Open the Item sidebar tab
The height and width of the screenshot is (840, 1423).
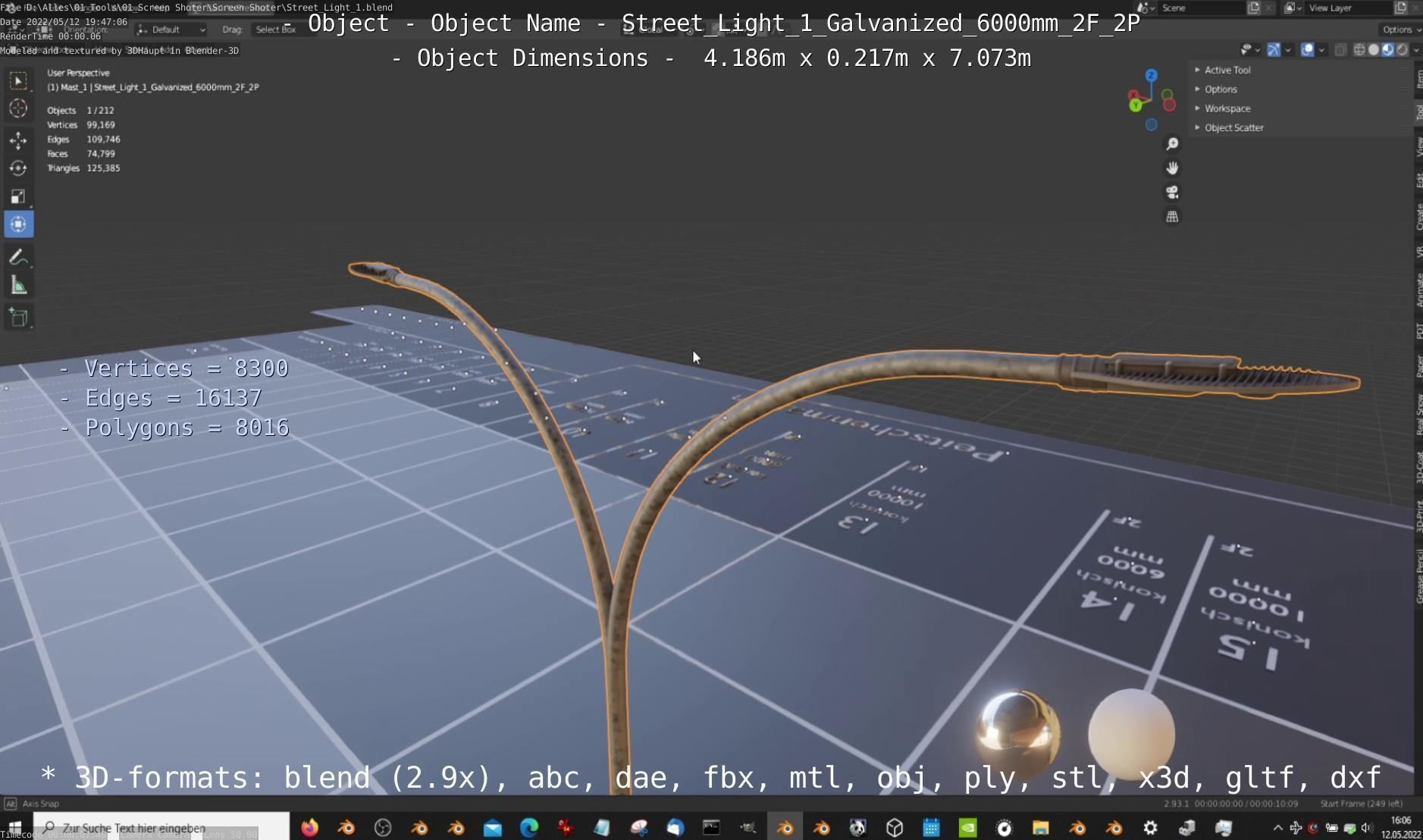coord(1418,78)
